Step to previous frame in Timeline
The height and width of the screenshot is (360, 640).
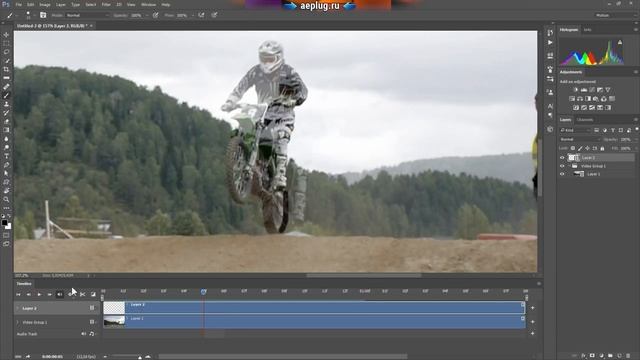(x=29, y=294)
